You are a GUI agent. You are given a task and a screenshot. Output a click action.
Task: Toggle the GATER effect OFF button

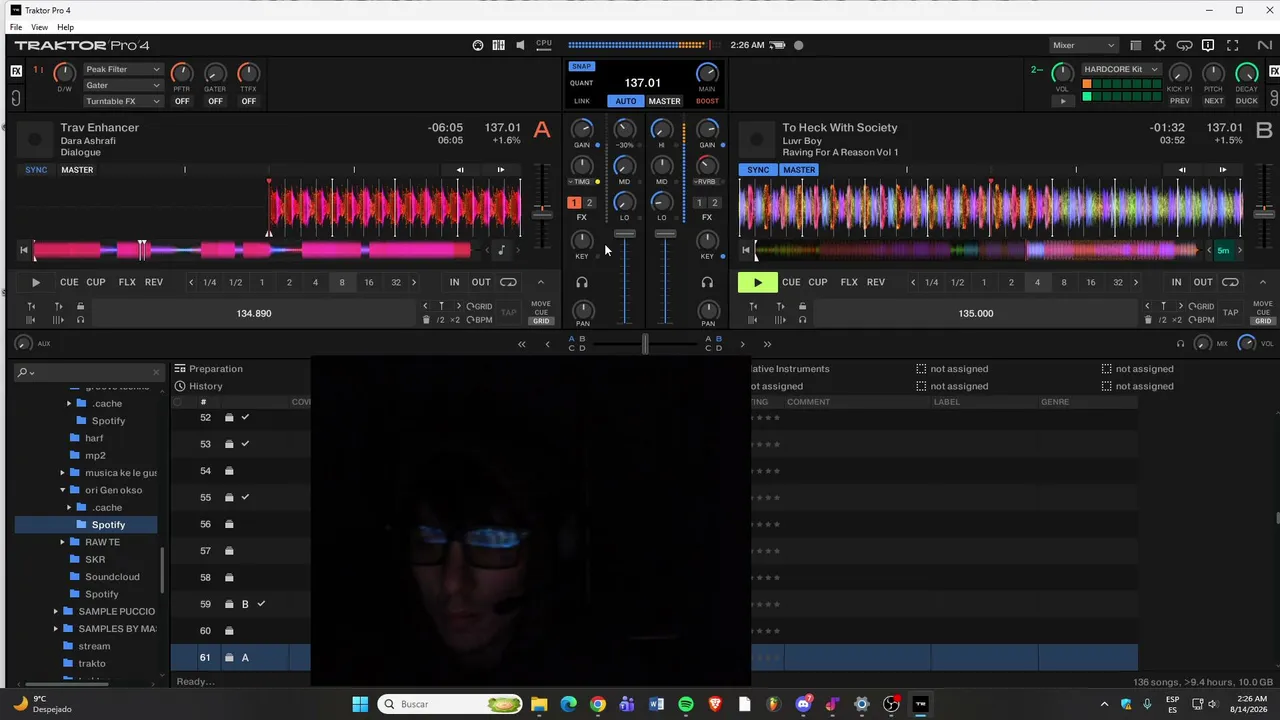click(x=215, y=101)
